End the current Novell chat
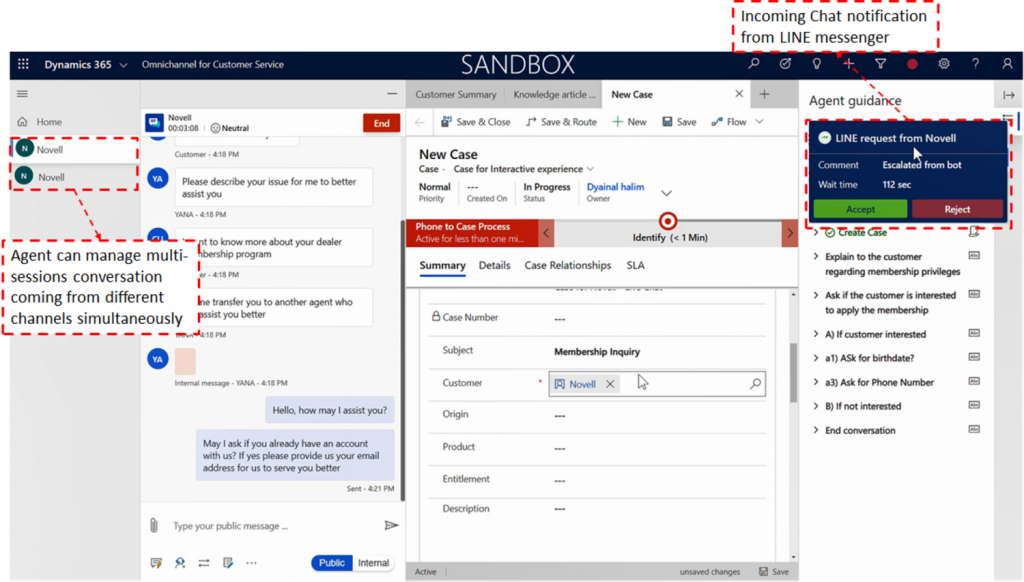Image resolution: width=1024 pixels, height=582 pixels. (381, 123)
